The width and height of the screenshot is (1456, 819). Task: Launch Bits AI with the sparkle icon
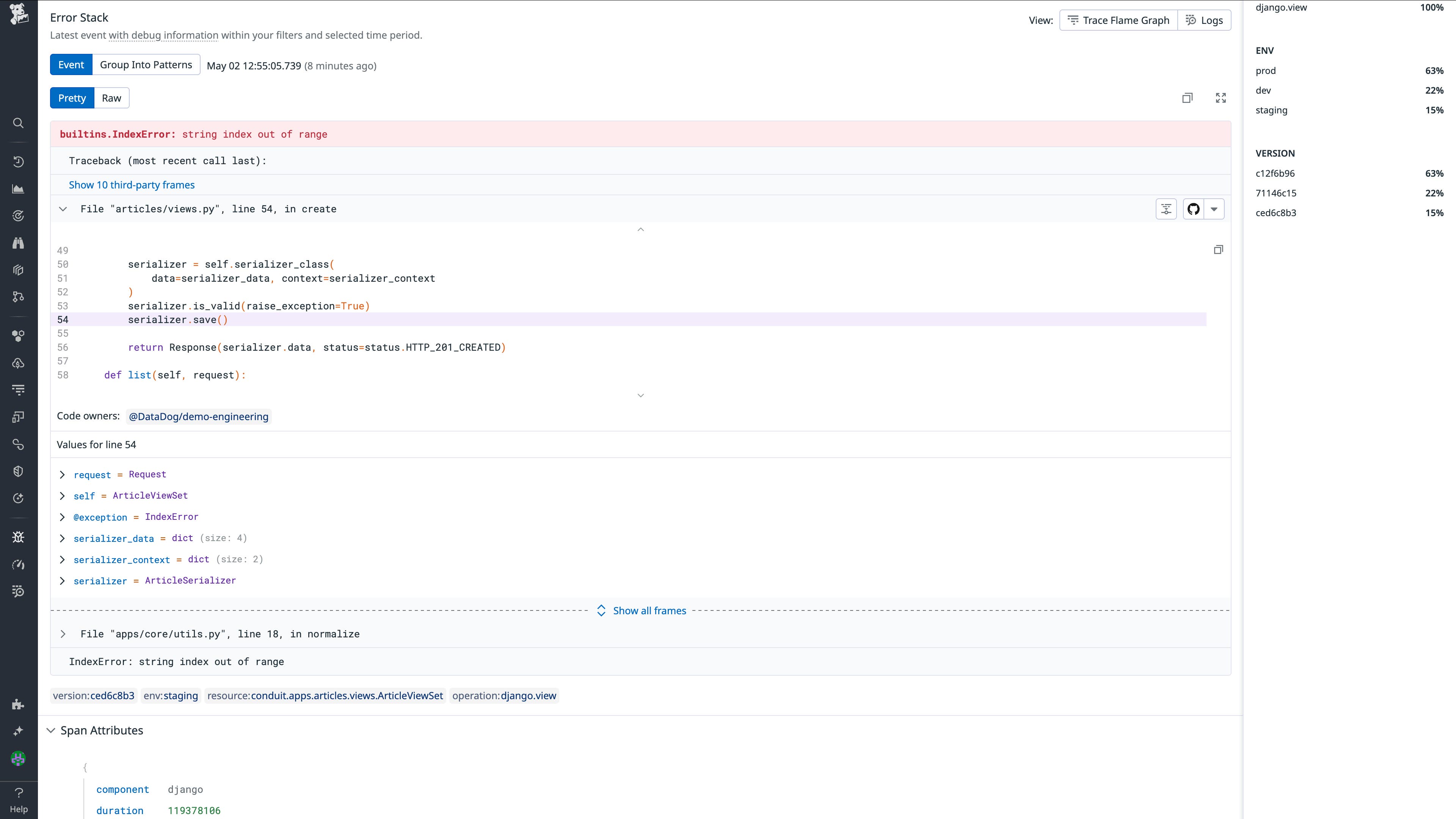18,731
